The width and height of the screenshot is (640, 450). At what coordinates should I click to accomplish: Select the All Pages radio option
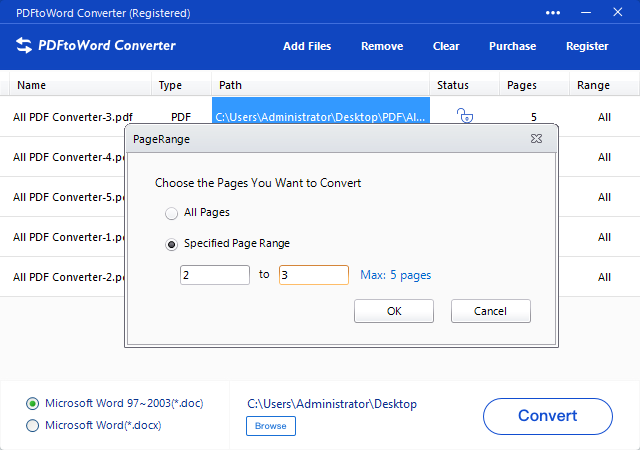point(171,213)
